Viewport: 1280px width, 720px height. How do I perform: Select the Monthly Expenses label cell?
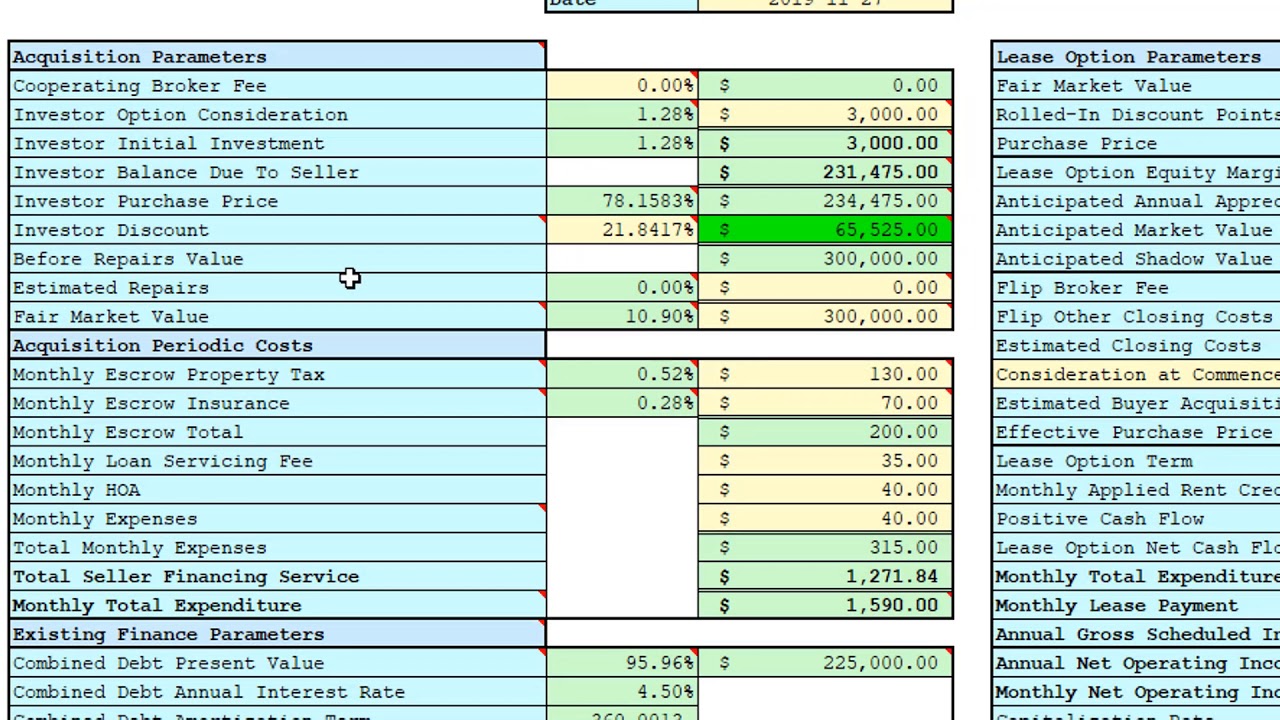tap(277, 519)
